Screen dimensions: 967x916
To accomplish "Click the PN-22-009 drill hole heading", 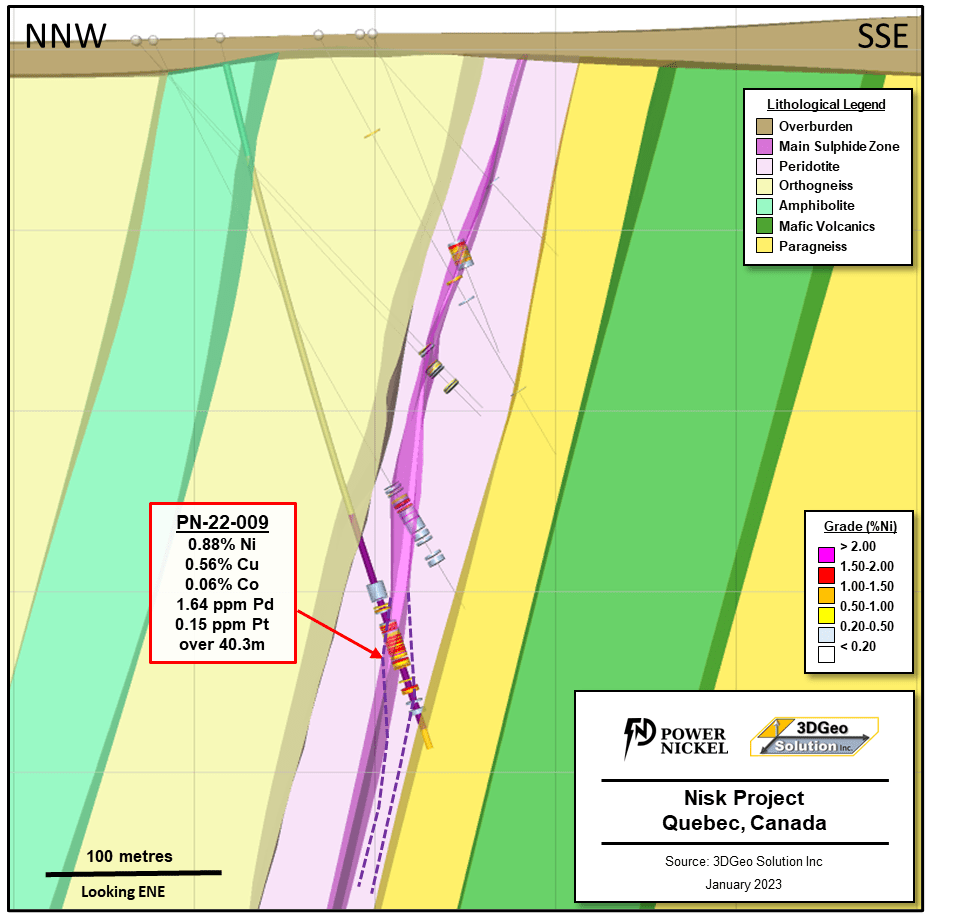I will pos(222,523).
